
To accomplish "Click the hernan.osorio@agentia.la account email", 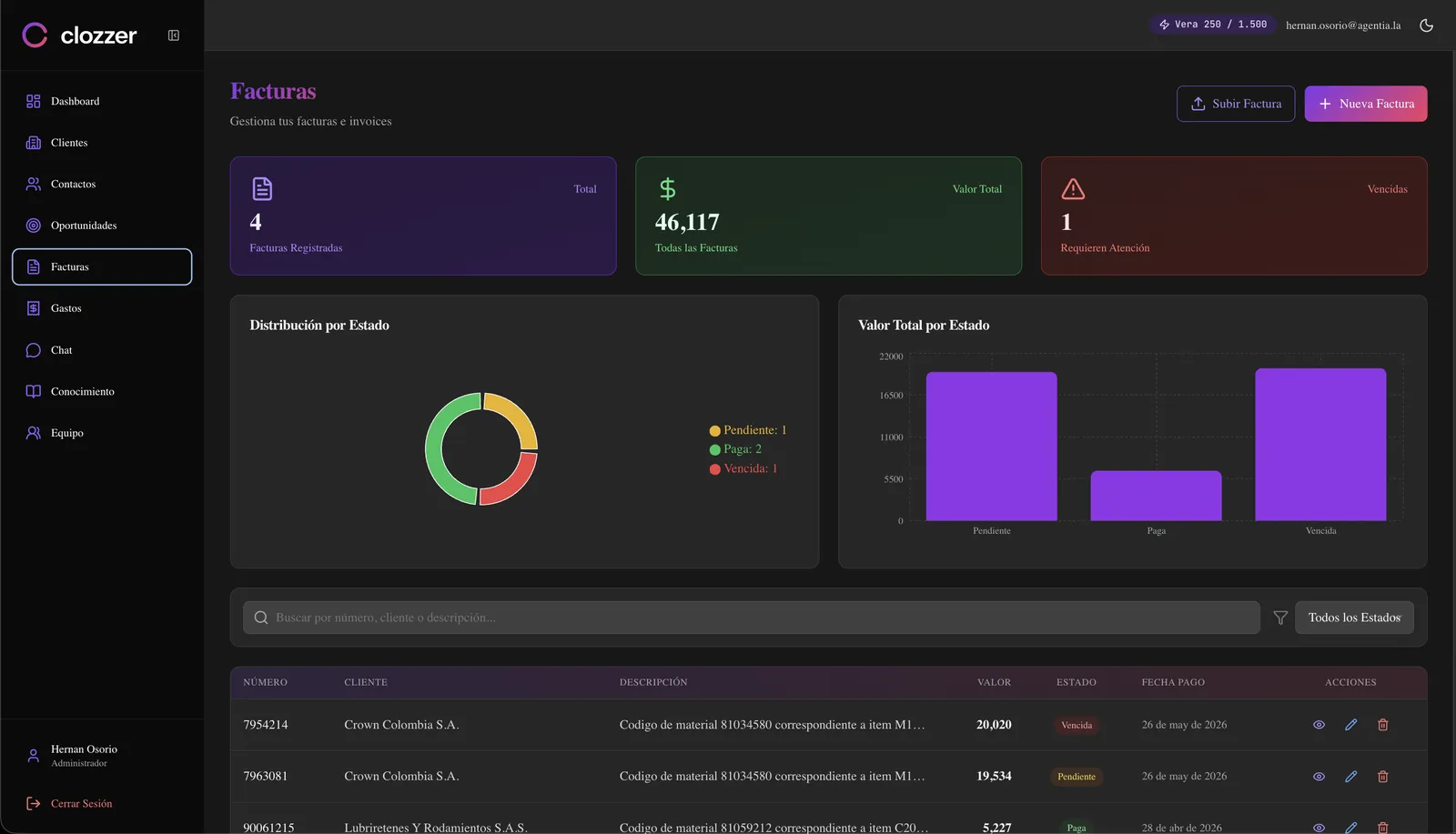I will [1342, 25].
